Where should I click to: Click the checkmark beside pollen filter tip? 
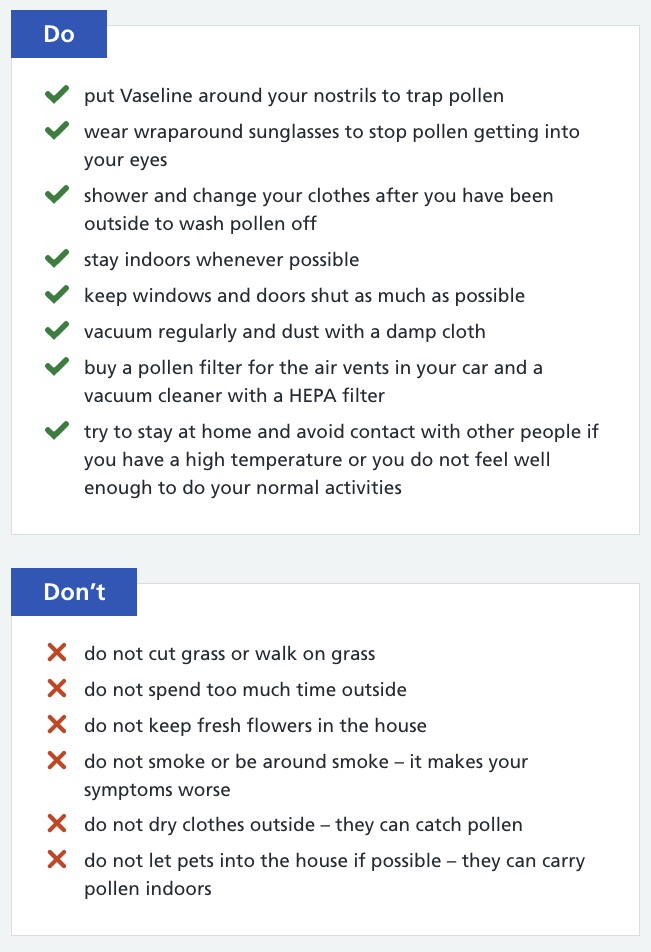(56, 367)
